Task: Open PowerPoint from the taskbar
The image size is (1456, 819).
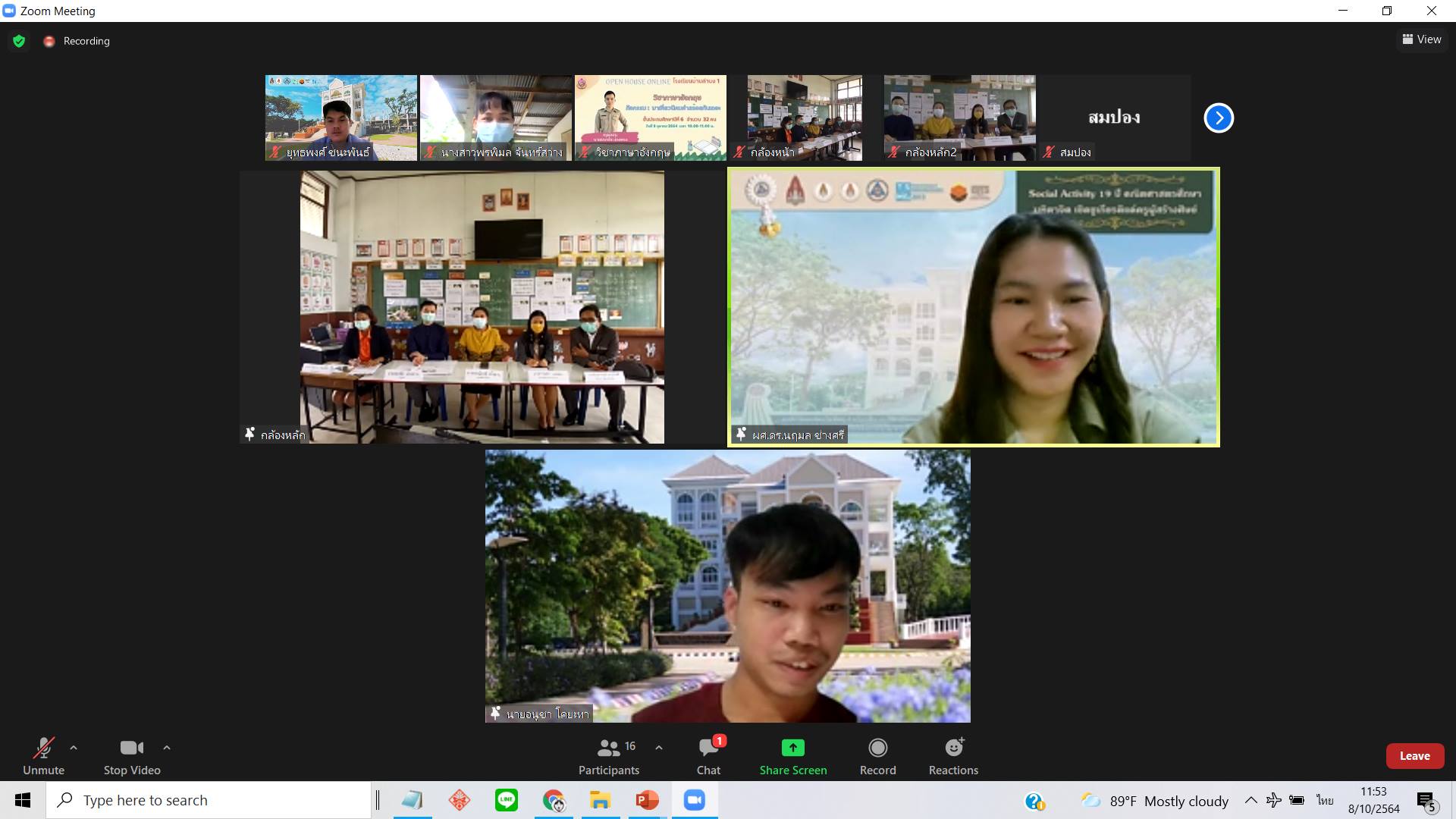Action: pyautogui.click(x=646, y=800)
